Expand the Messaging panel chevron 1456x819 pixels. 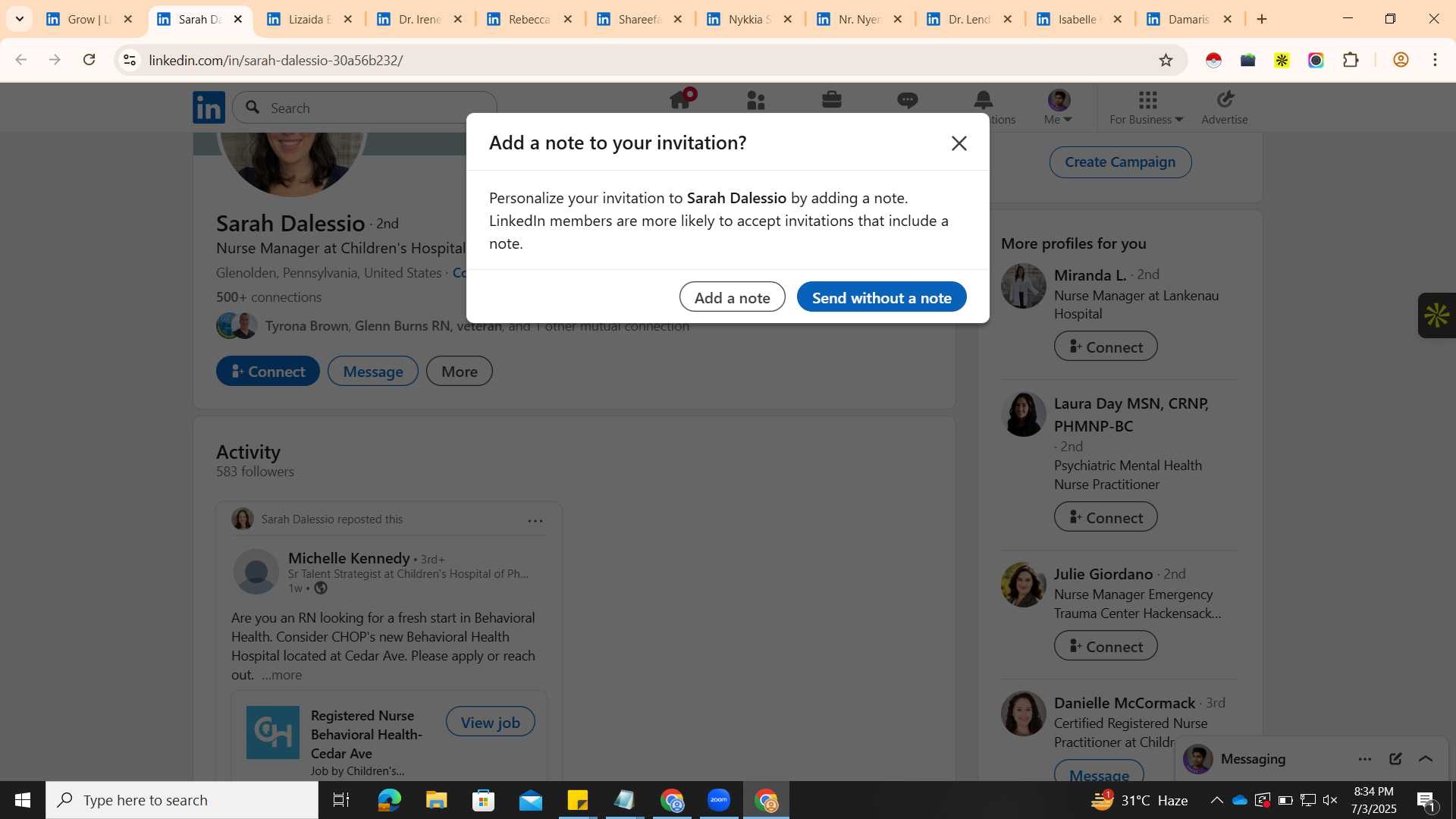(x=1426, y=759)
